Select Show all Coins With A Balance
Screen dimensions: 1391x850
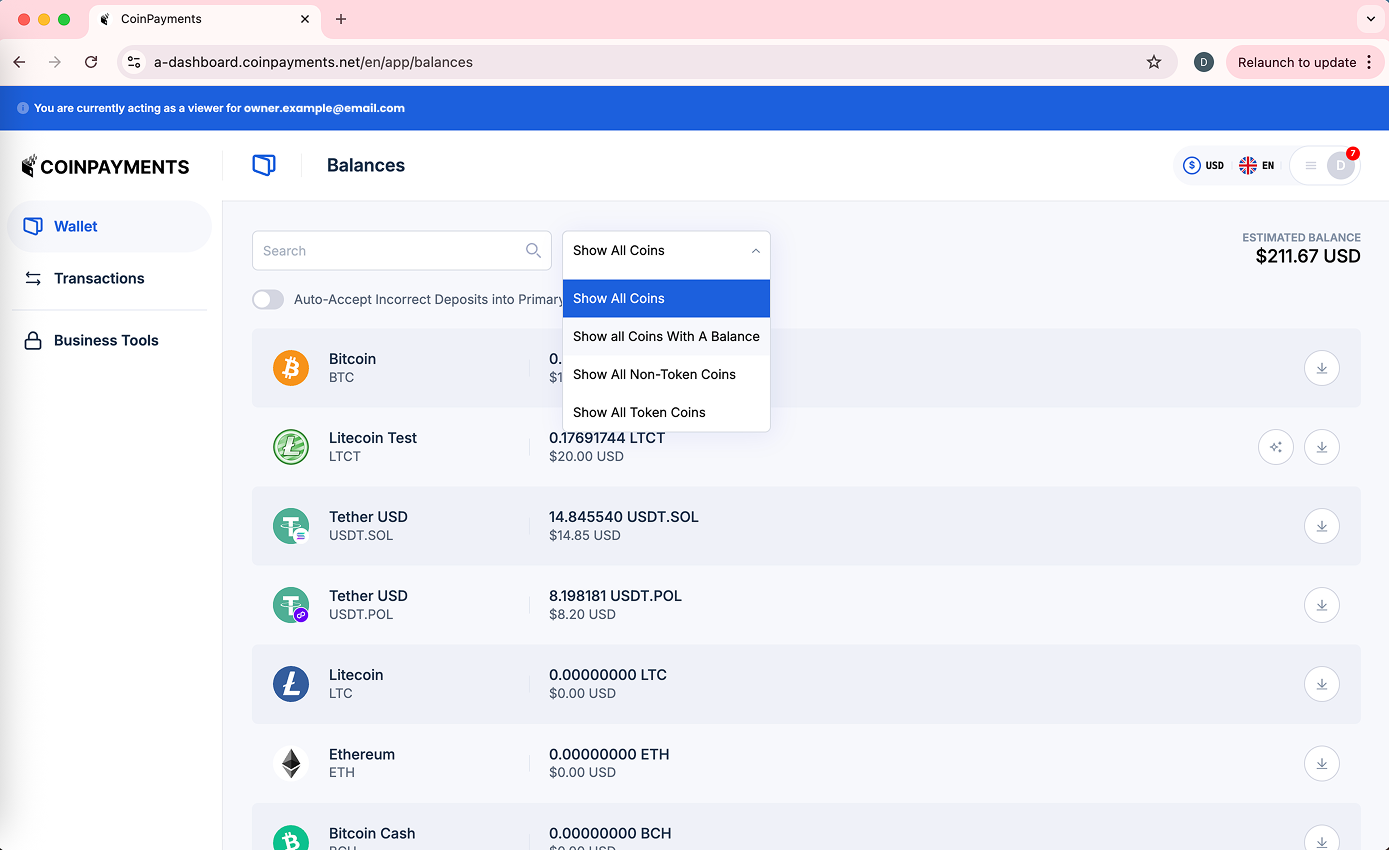click(x=666, y=337)
